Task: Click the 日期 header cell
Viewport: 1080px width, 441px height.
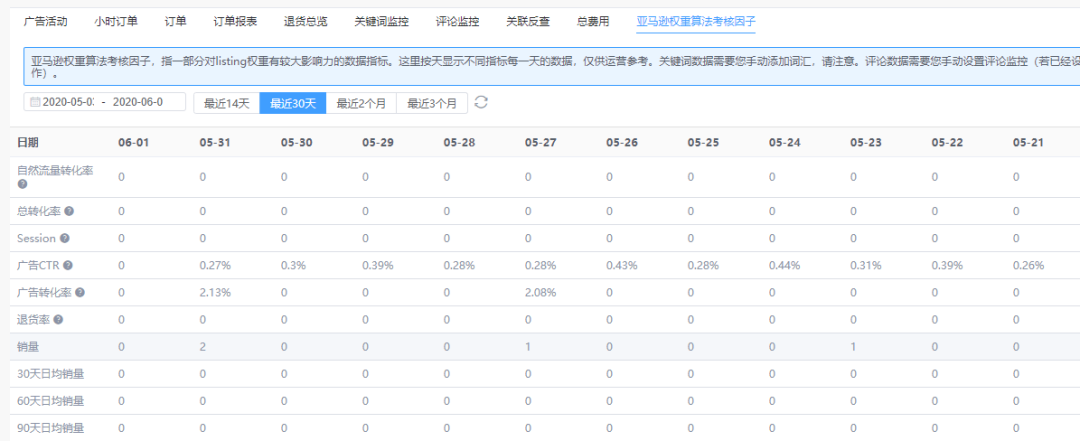Action: (x=28, y=143)
